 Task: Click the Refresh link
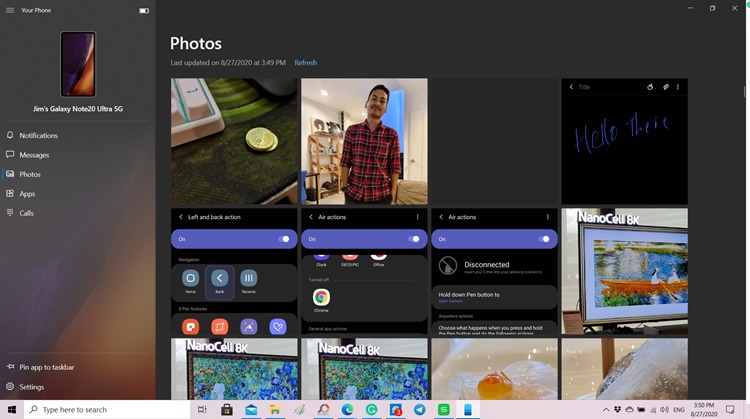306,63
